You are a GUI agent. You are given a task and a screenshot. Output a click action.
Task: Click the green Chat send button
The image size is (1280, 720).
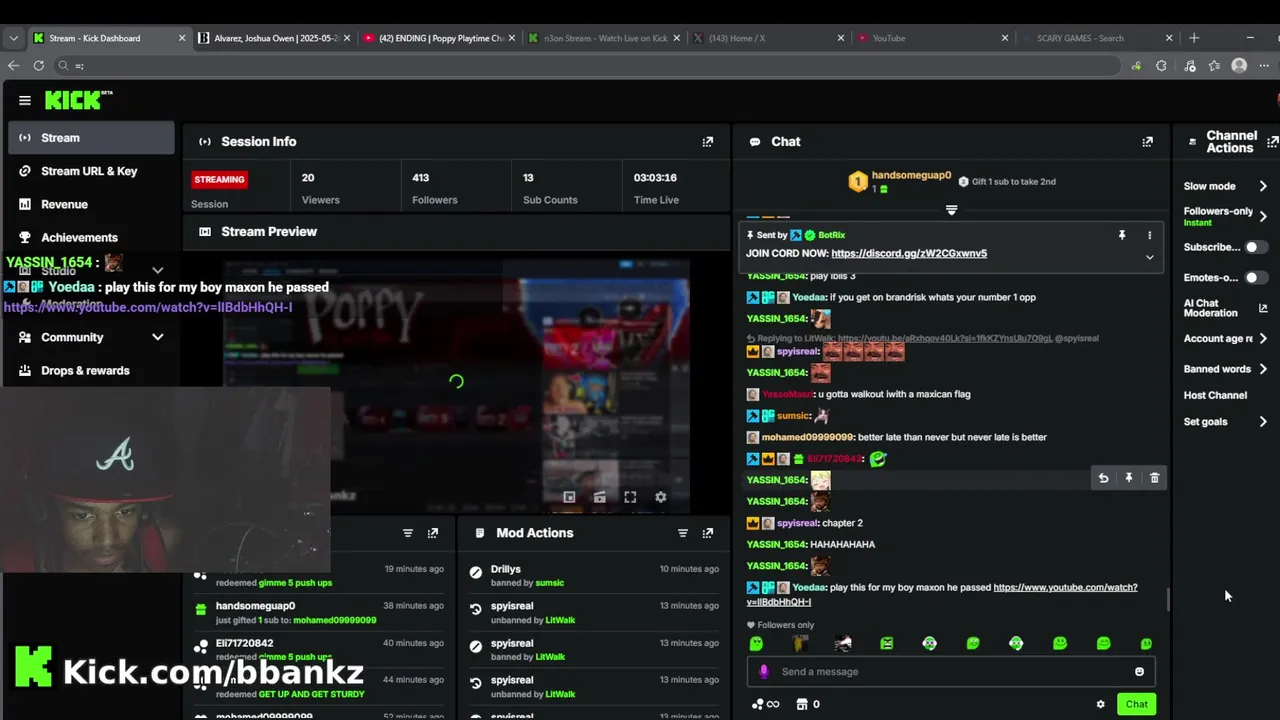pos(1136,704)
